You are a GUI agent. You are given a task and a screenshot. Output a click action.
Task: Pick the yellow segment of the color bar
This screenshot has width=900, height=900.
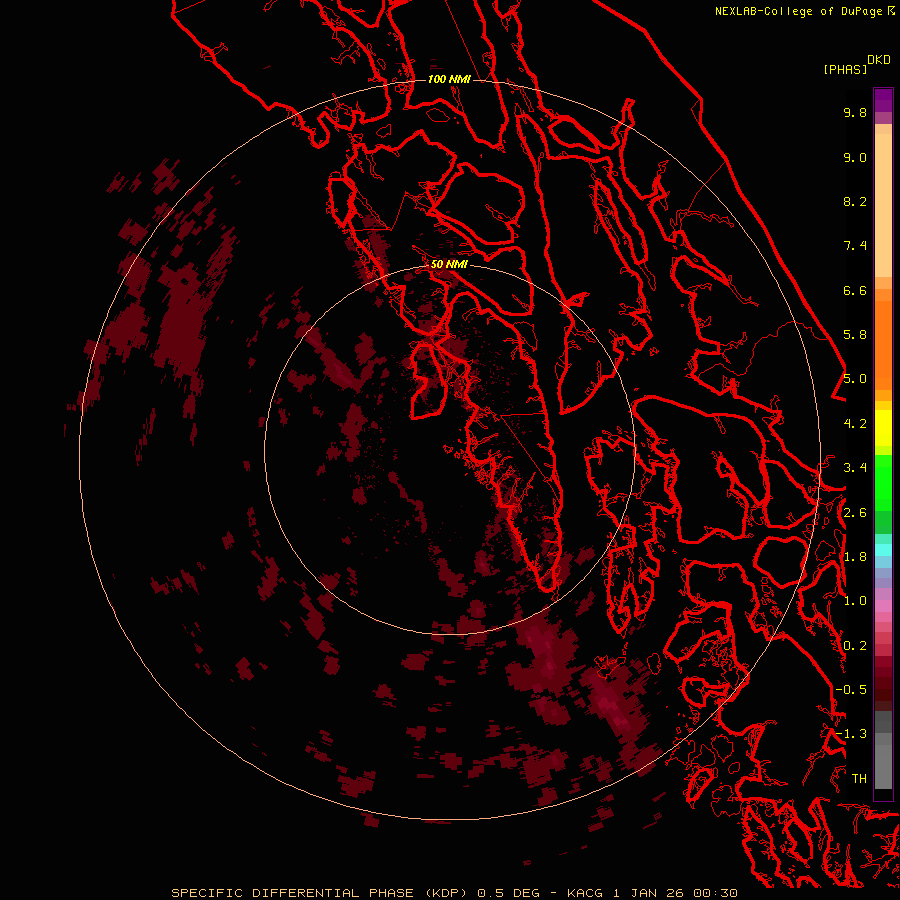[883, 427]
